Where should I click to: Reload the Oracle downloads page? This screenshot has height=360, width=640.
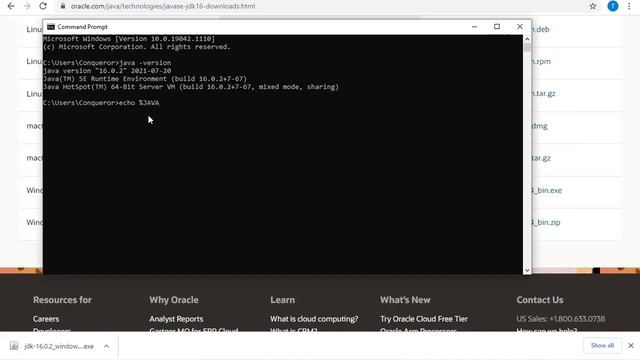43,6
